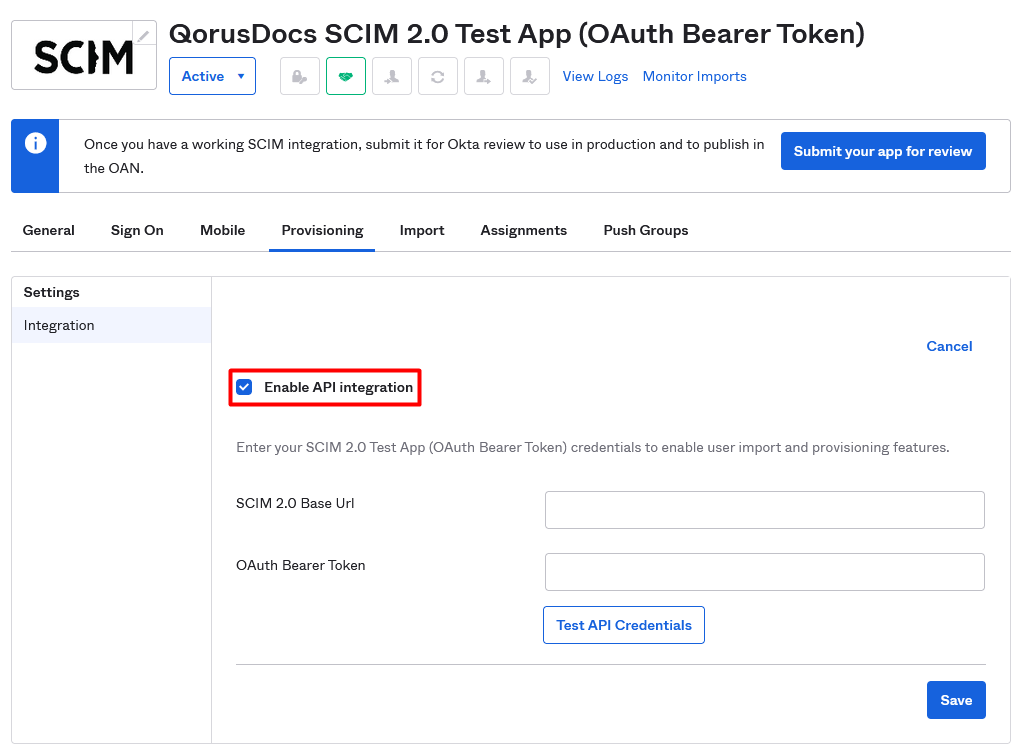Click the blue info icon in banner

(36, 143)
